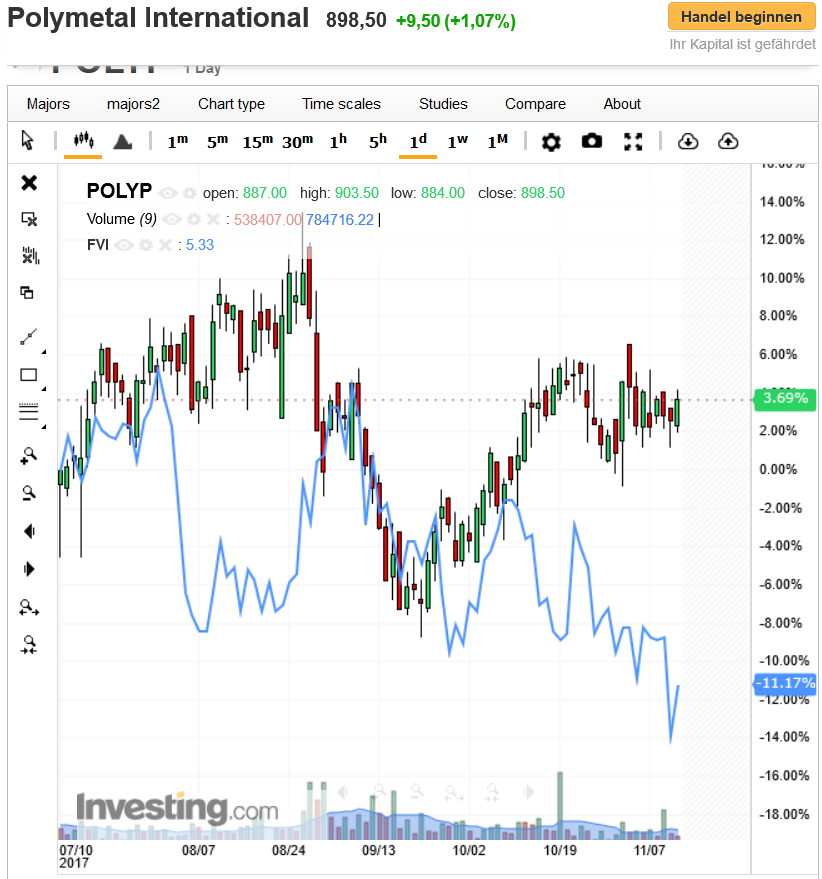Open the Chart type menu
The height and width of the screenshot is (879, 822).
point(231,104)
